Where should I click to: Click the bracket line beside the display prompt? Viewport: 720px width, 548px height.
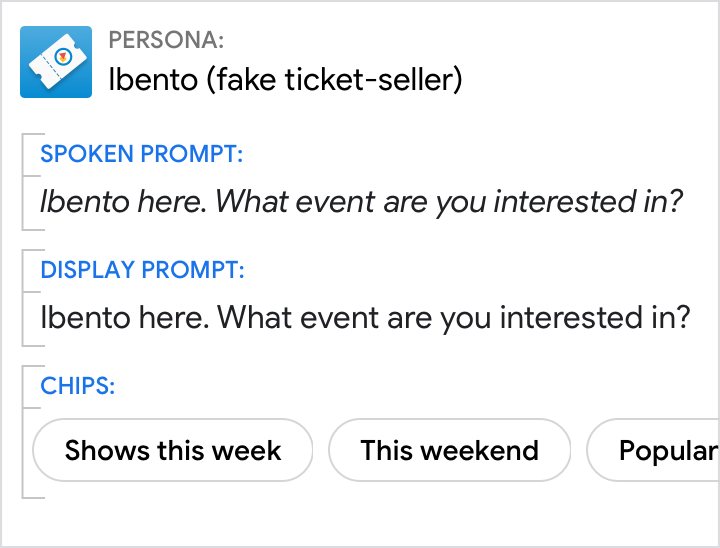click(23, 298)
